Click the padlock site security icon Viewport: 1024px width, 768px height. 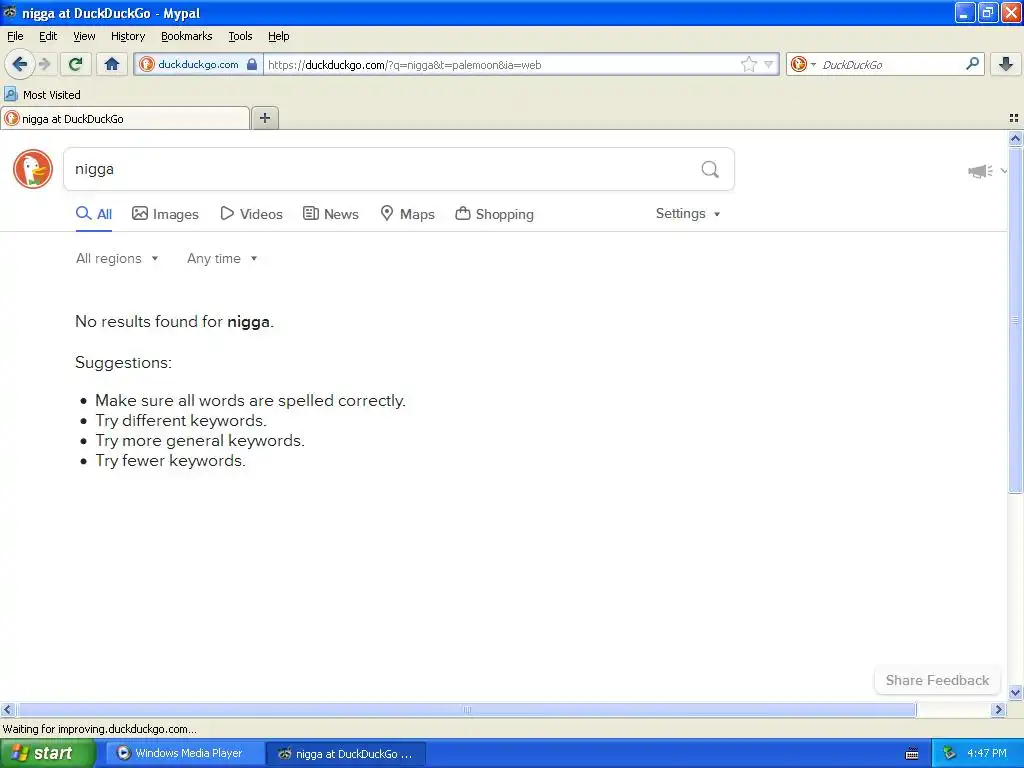tap(252, 64)
